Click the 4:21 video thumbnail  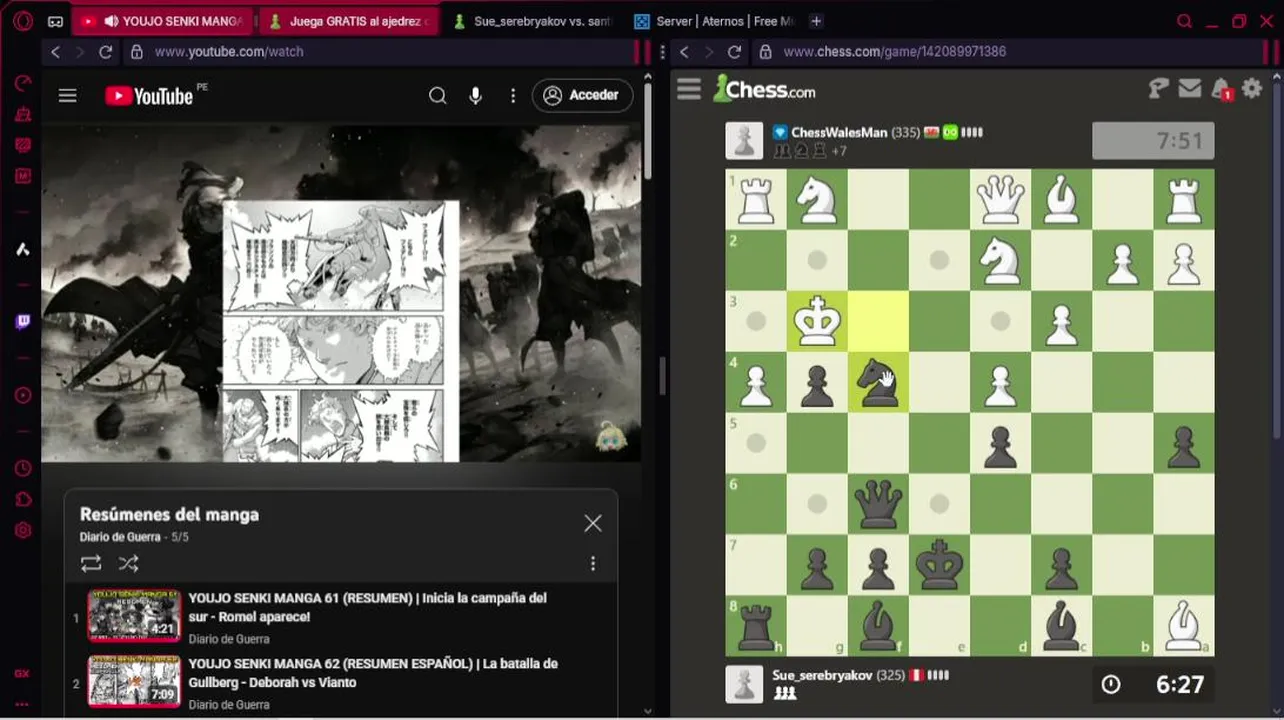134,614
